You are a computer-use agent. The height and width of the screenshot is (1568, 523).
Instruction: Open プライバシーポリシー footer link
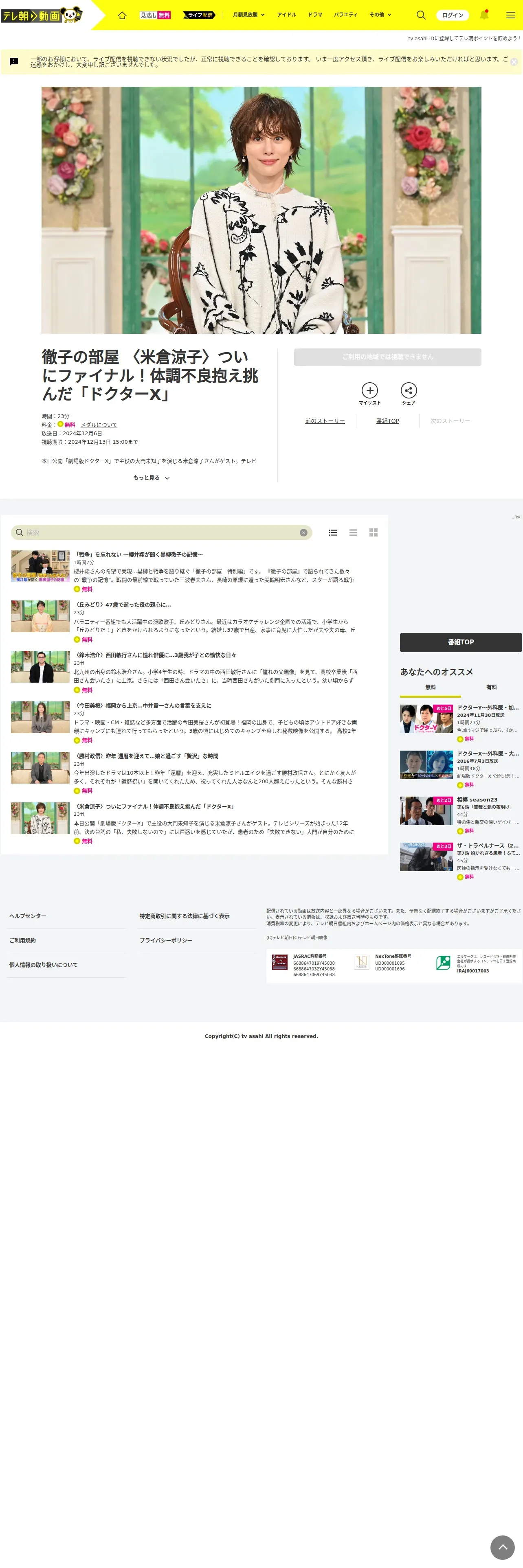pos(166,940)
